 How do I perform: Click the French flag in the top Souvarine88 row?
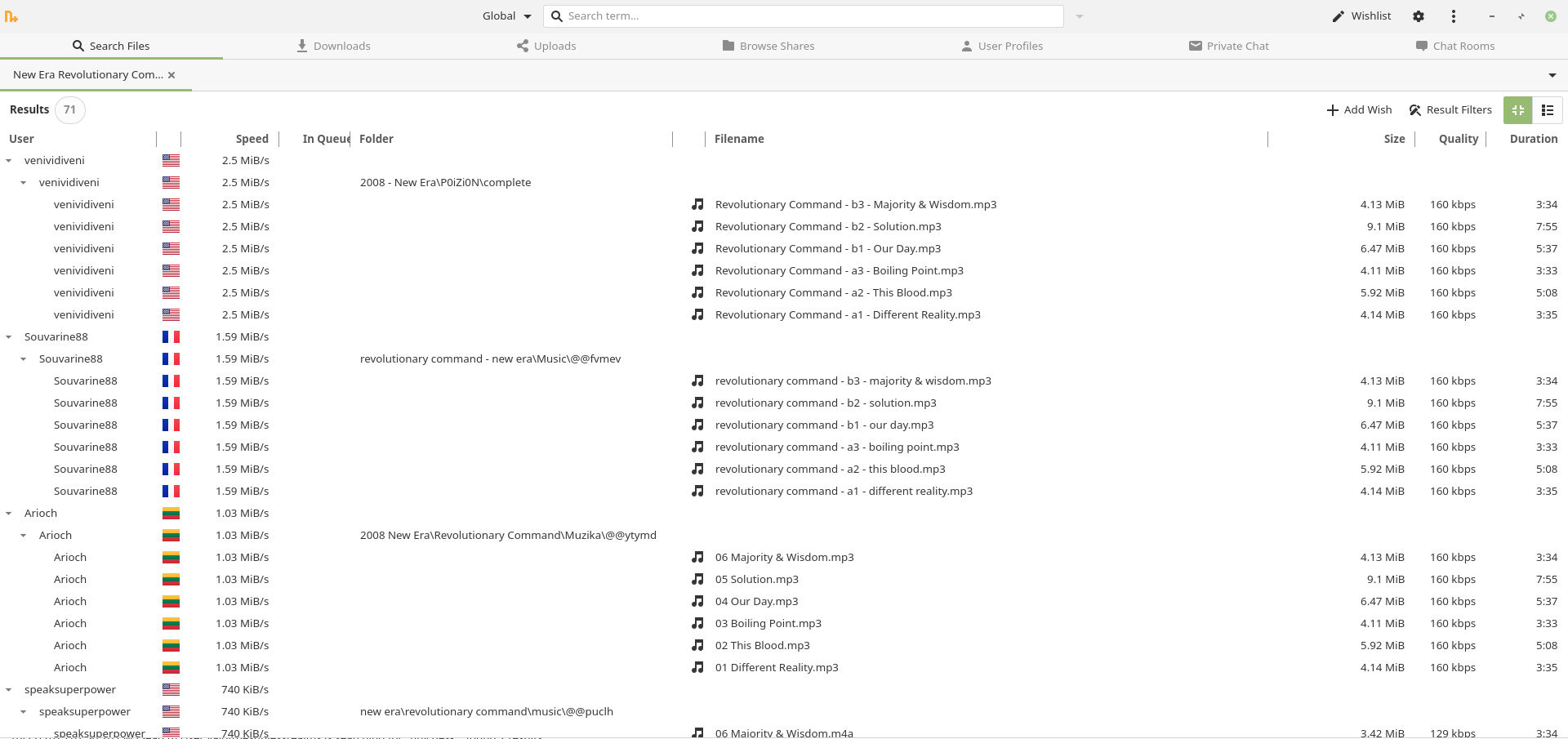171,337
